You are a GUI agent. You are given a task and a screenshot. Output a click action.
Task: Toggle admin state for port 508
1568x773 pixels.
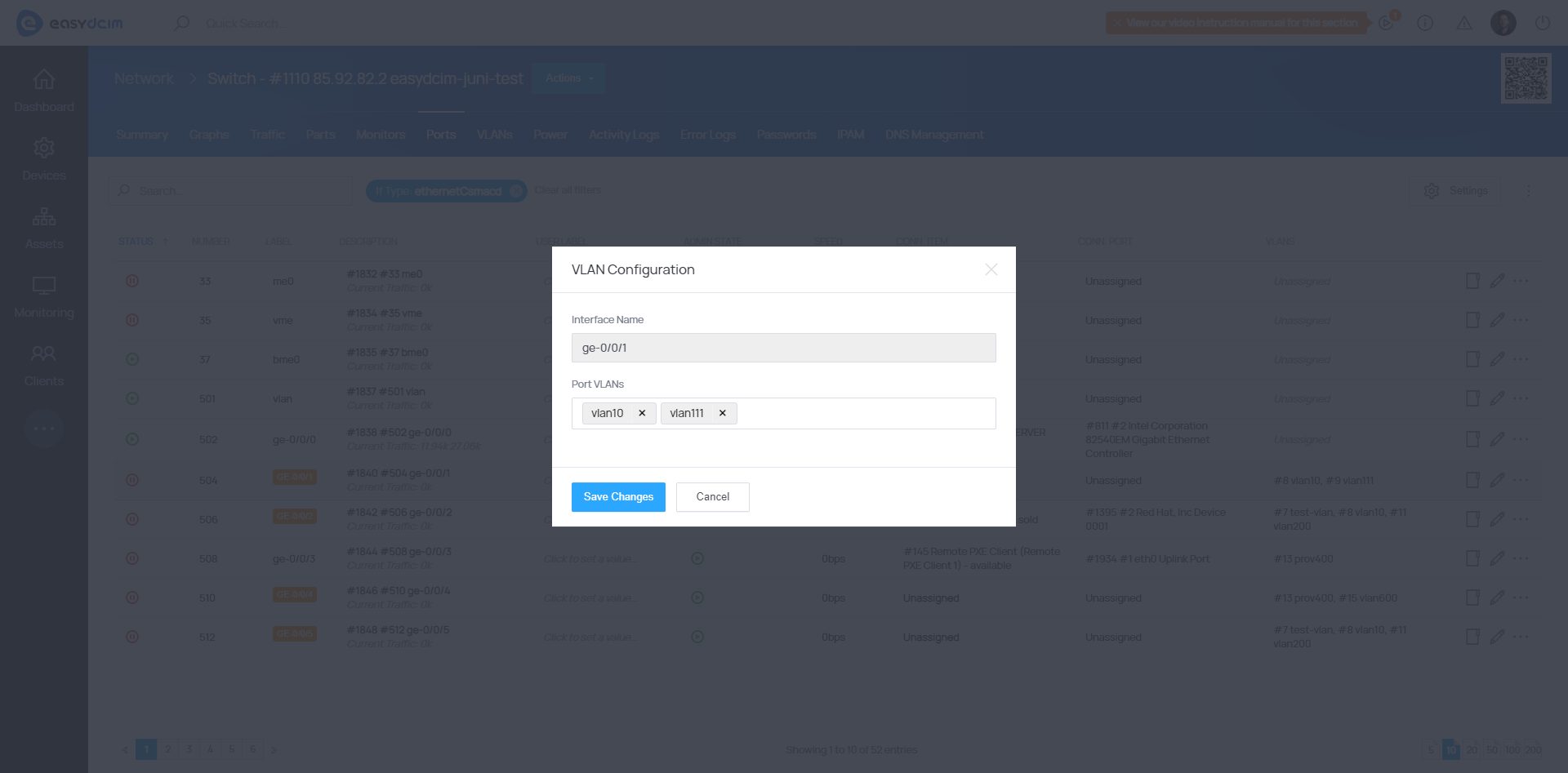697,559
